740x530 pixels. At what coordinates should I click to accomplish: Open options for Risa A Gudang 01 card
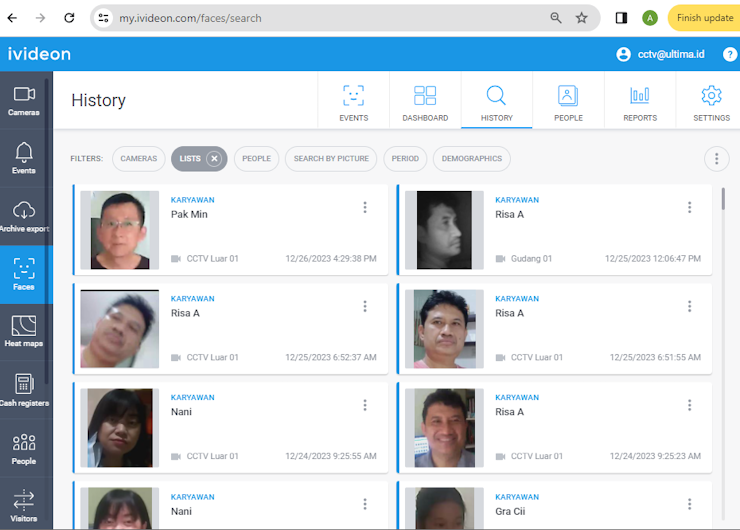click(x=690, y=207)
